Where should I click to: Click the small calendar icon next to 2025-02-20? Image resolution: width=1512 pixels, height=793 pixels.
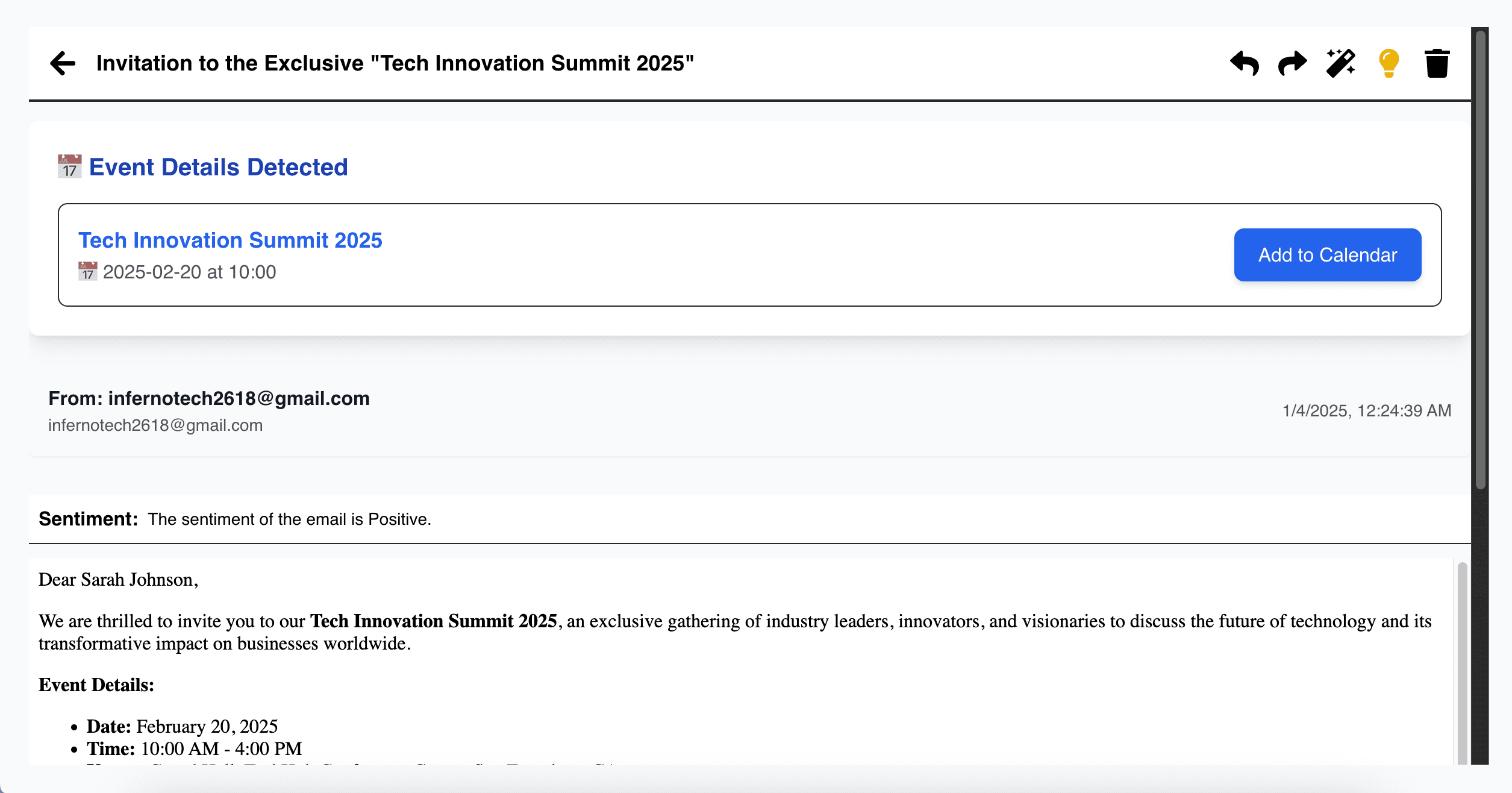(x=88, y=272)
